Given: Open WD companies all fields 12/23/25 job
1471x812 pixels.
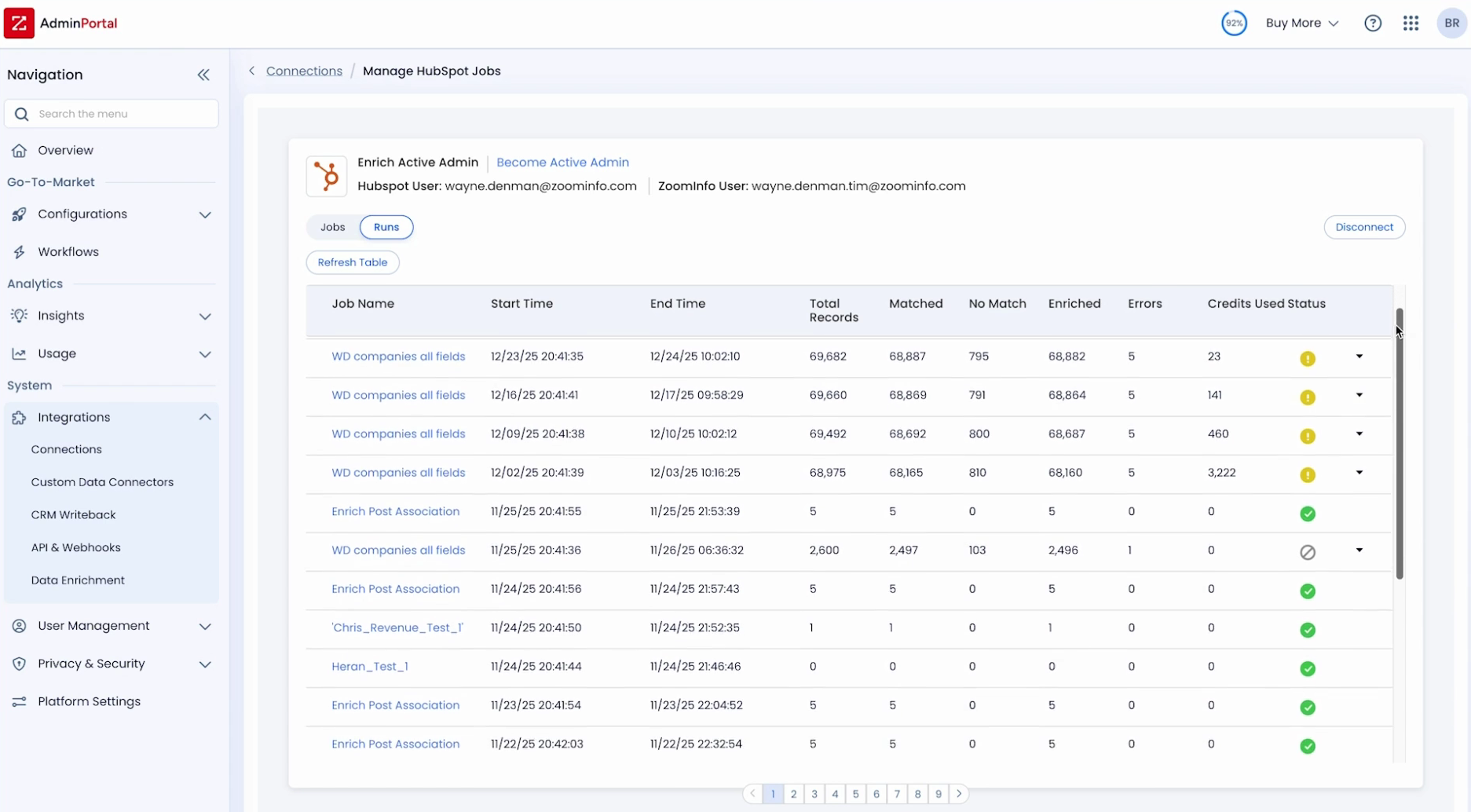Looking at the screenshot, I should 398,357.
